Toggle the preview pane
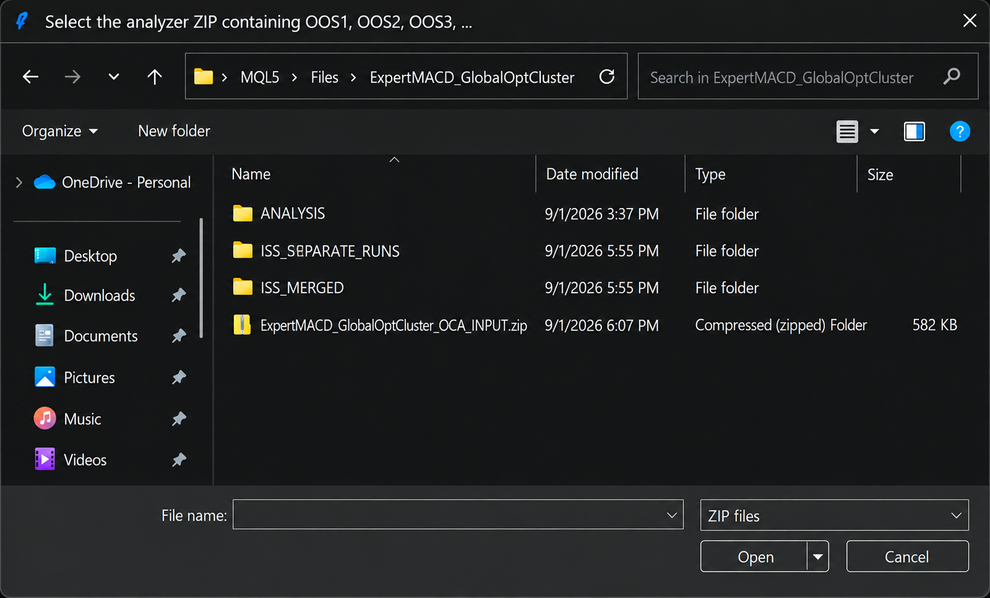This screenshot has width=990, height=598. pos(914,131)
